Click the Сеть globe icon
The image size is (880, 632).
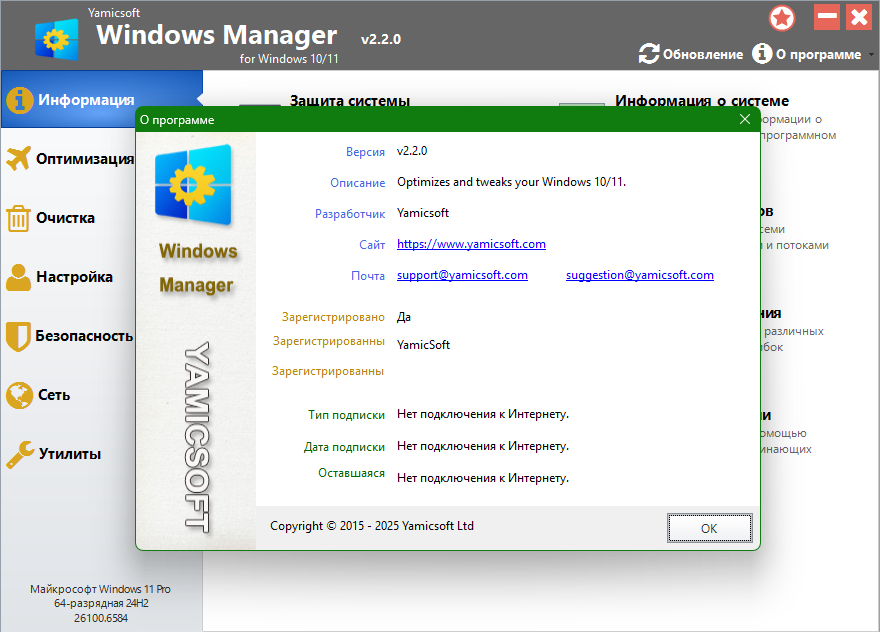point(19,395)
